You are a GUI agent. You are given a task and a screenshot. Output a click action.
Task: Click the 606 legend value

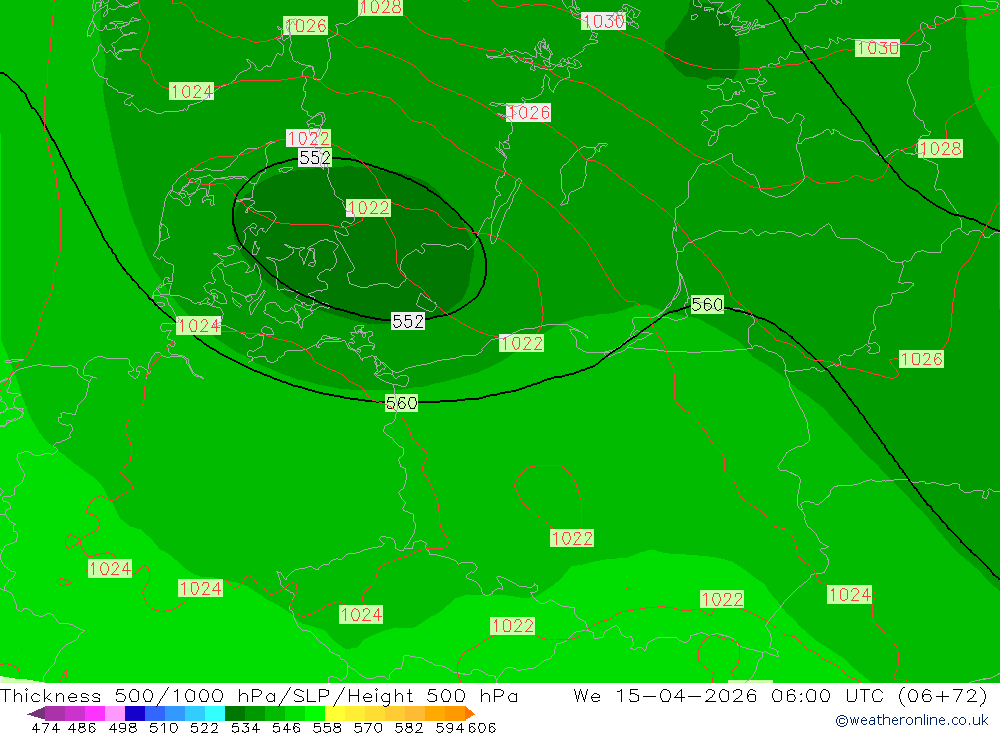coord(482,727)
